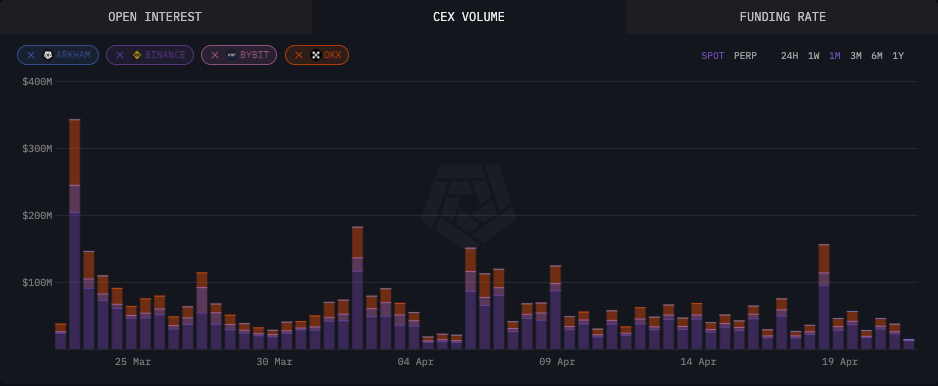Switch time range to 1Y
This screenshot has height=386, width=938.
point(898,56)
